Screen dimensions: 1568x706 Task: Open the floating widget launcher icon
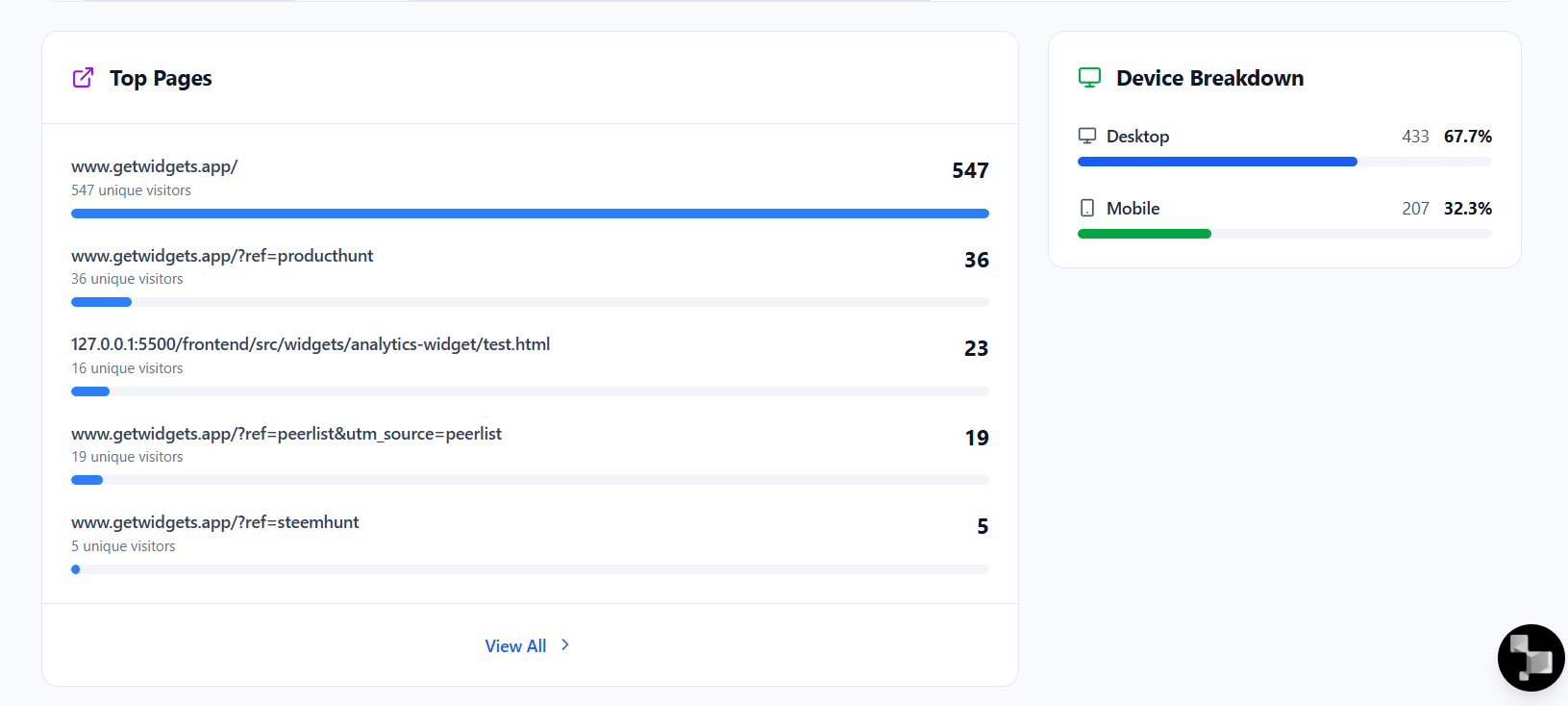pyautogui.click(x=1531, y=658)
